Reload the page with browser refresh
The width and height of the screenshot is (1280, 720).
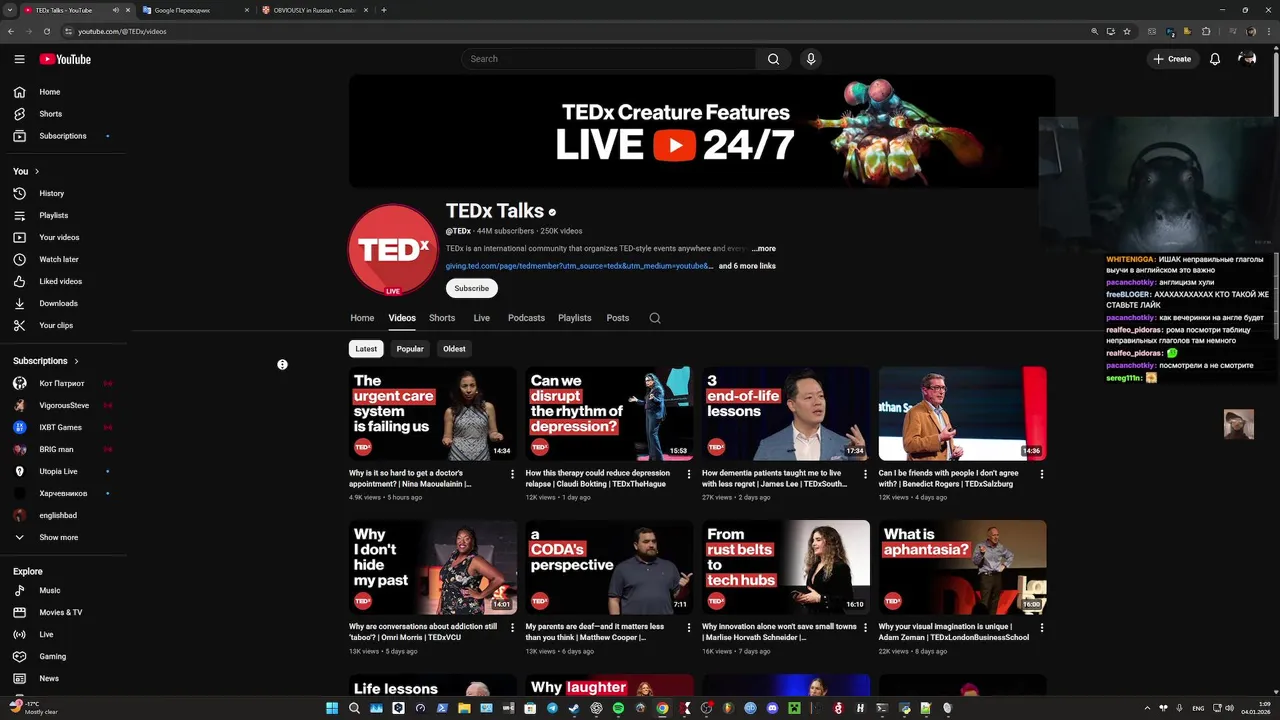pos(46,31)
